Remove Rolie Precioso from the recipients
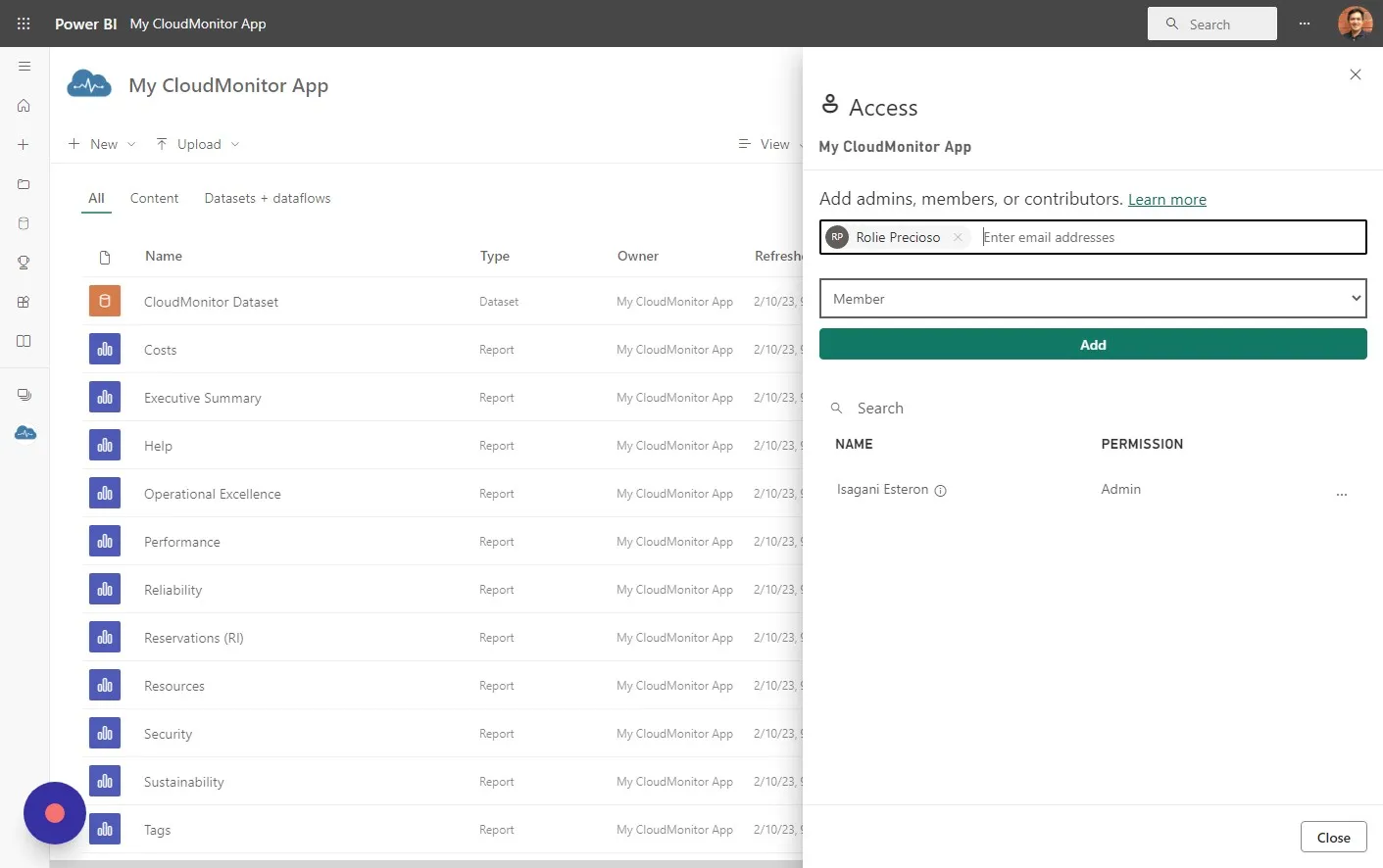 point(958,237)
